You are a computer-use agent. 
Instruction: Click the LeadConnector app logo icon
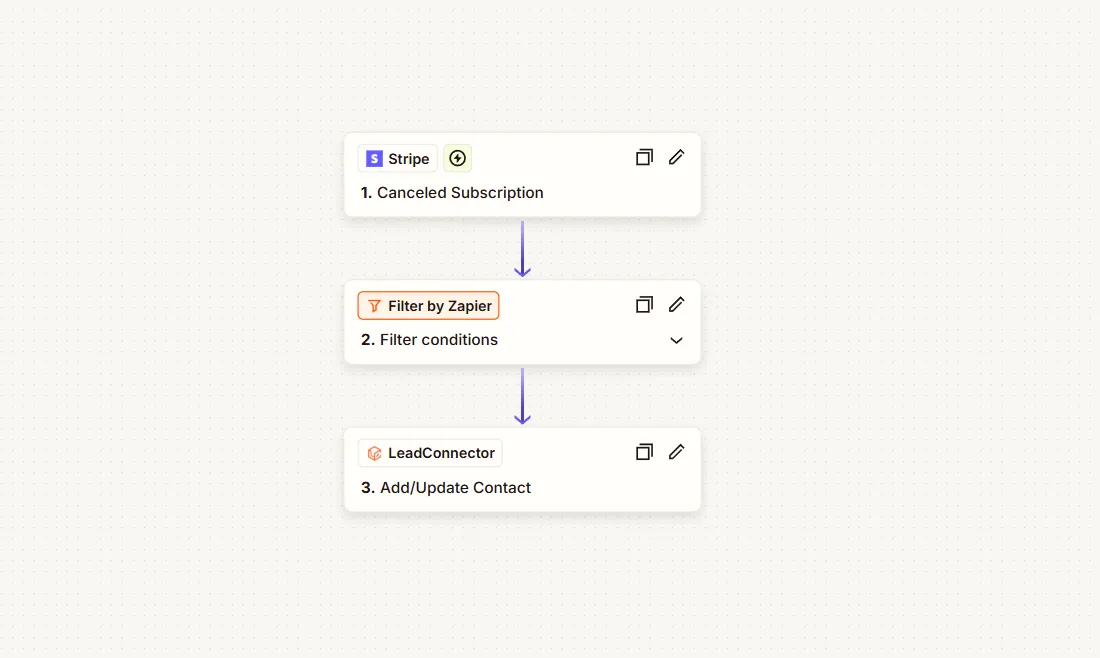pyautogui.click(x=375, y=453)
